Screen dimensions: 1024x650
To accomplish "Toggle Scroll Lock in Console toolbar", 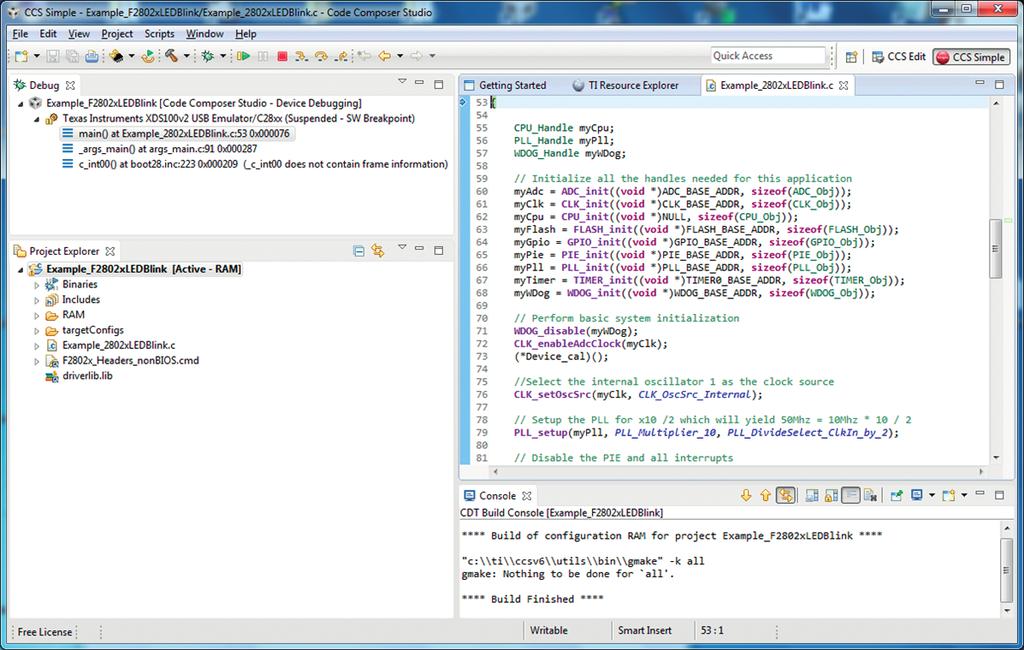I will (x=831, y=496).
